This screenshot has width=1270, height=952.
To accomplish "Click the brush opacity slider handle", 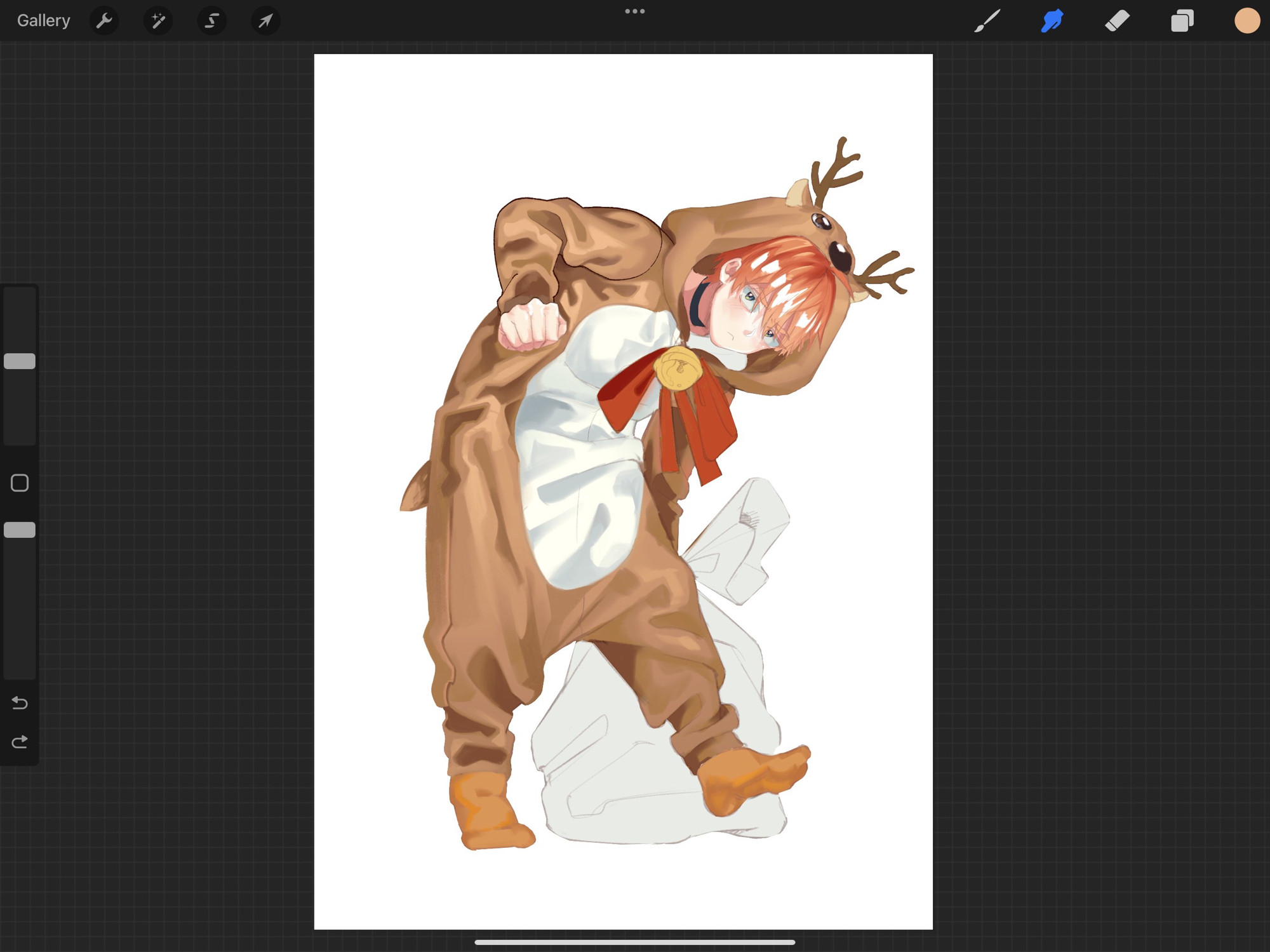I will (x=20, y=530).
